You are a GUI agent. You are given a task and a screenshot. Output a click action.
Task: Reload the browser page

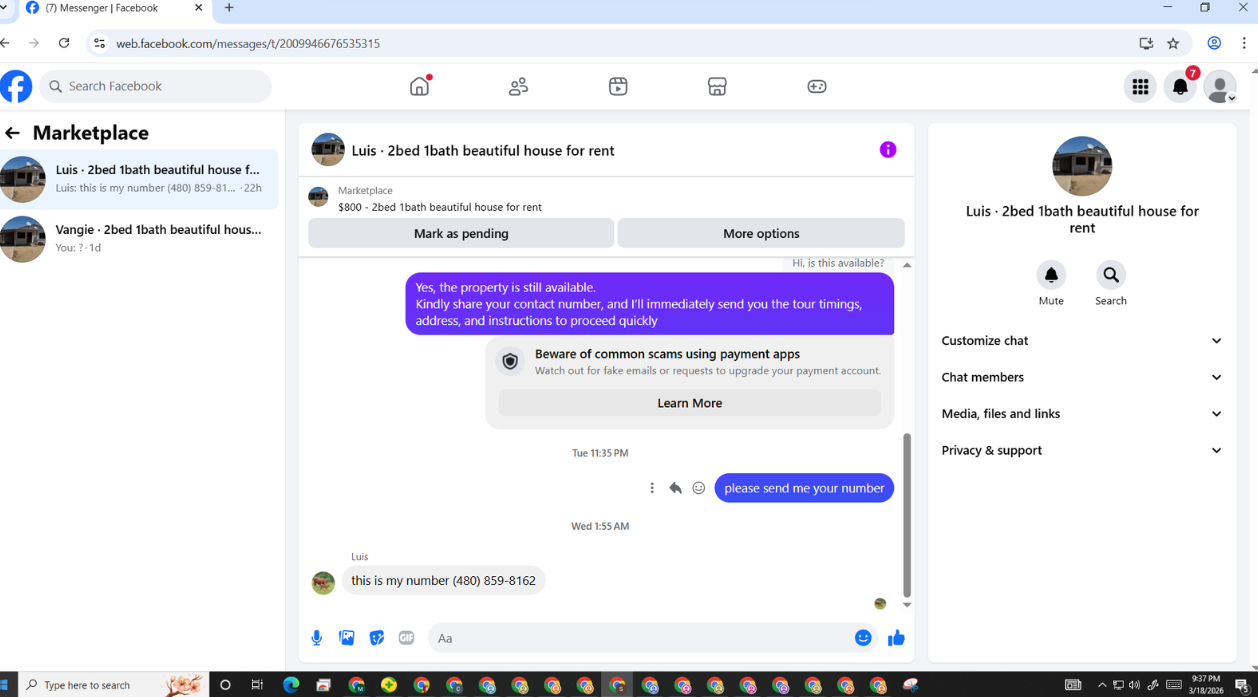point(64,43)
